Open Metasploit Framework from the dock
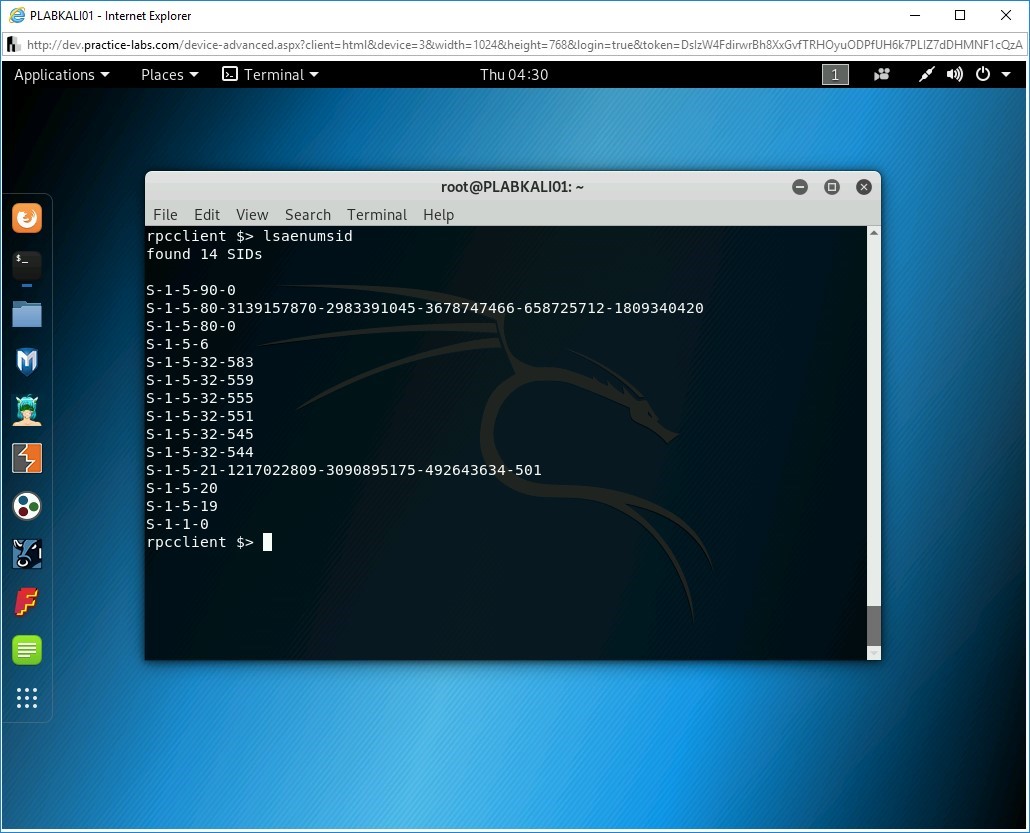The height and width of the screenshot is (833, 1030). 27,361
